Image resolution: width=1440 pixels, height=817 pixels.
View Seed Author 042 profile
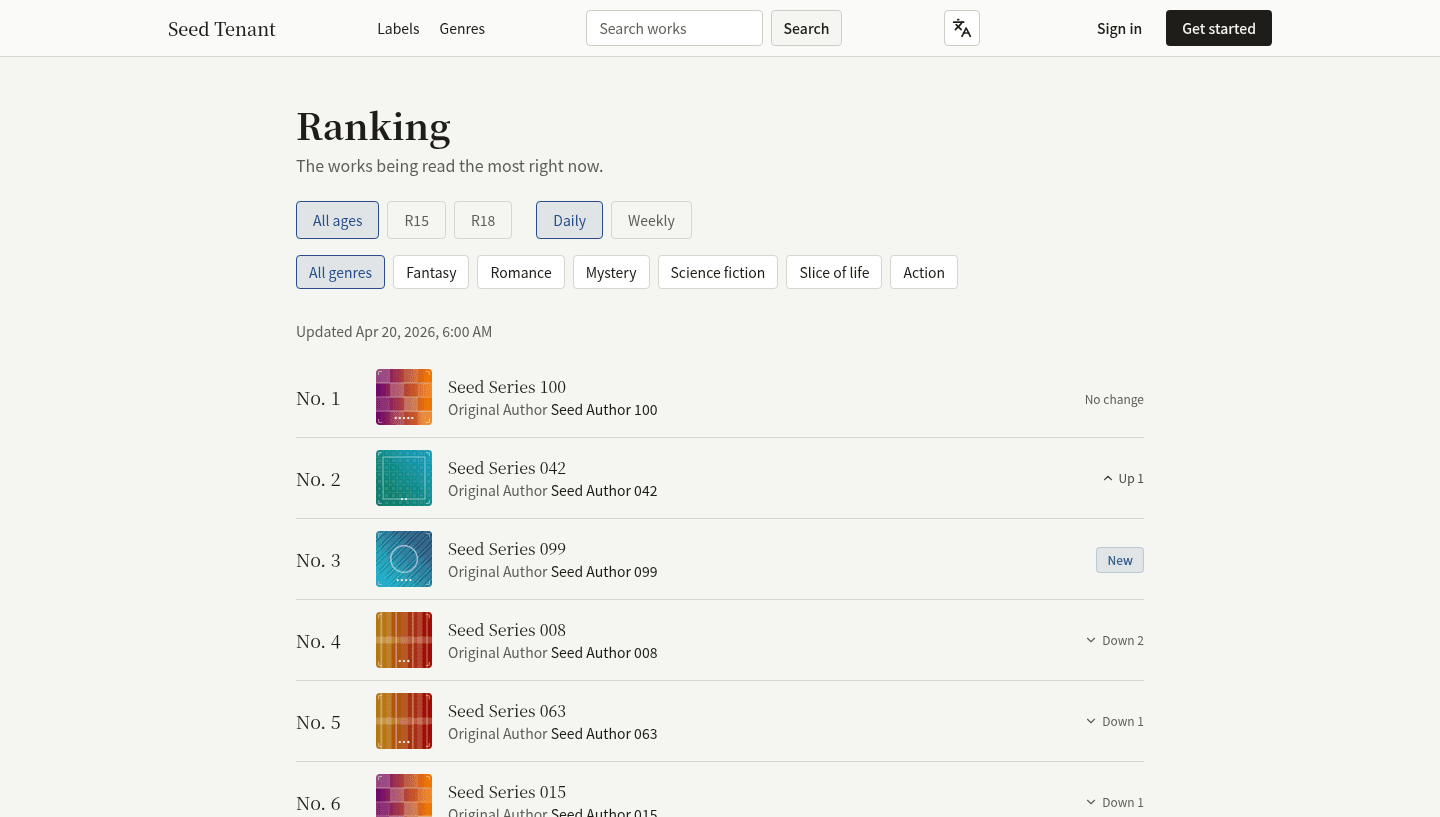604,491
